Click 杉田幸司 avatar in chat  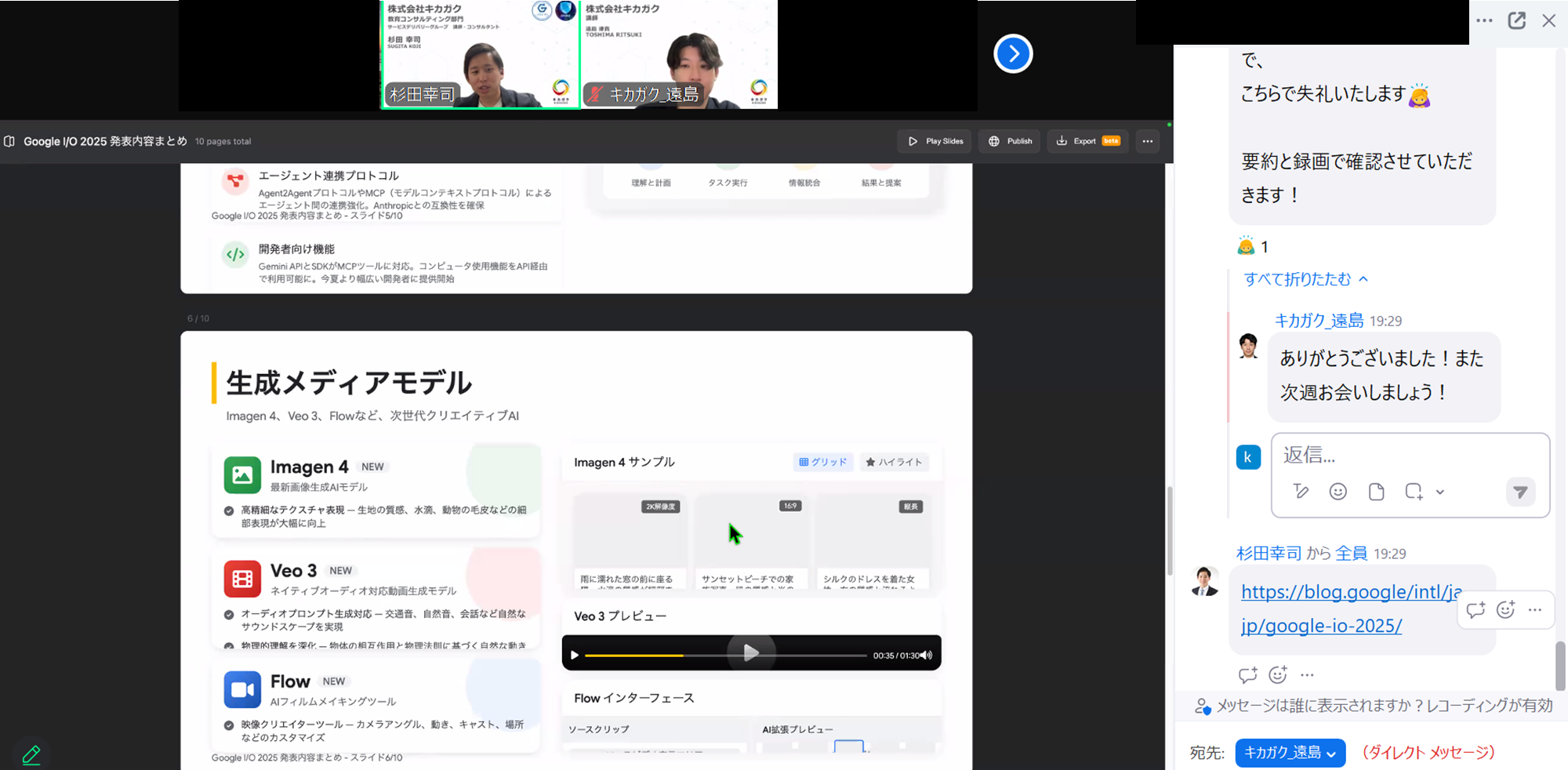point(1204,581)
